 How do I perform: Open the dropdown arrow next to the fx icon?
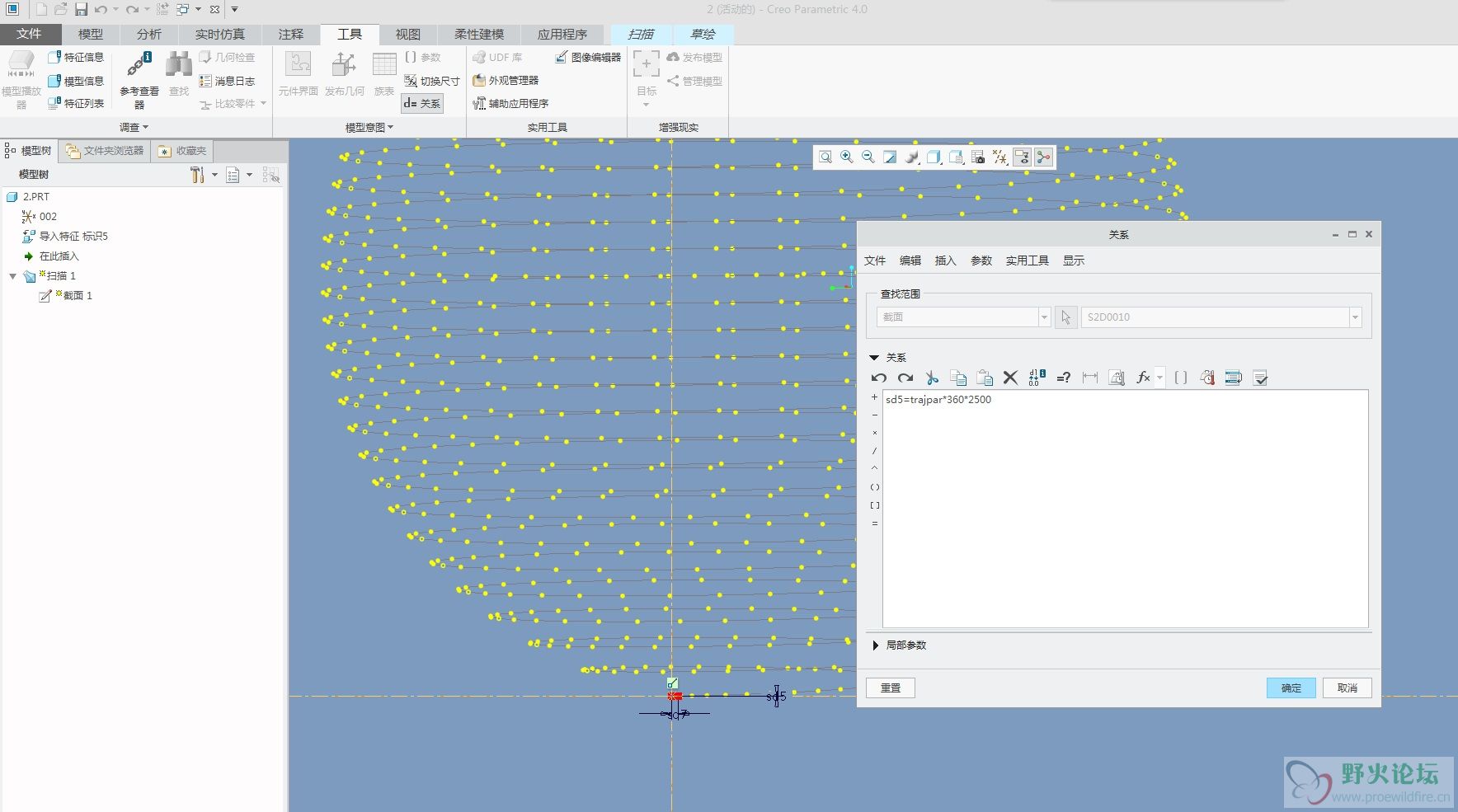click(1159, 378)
